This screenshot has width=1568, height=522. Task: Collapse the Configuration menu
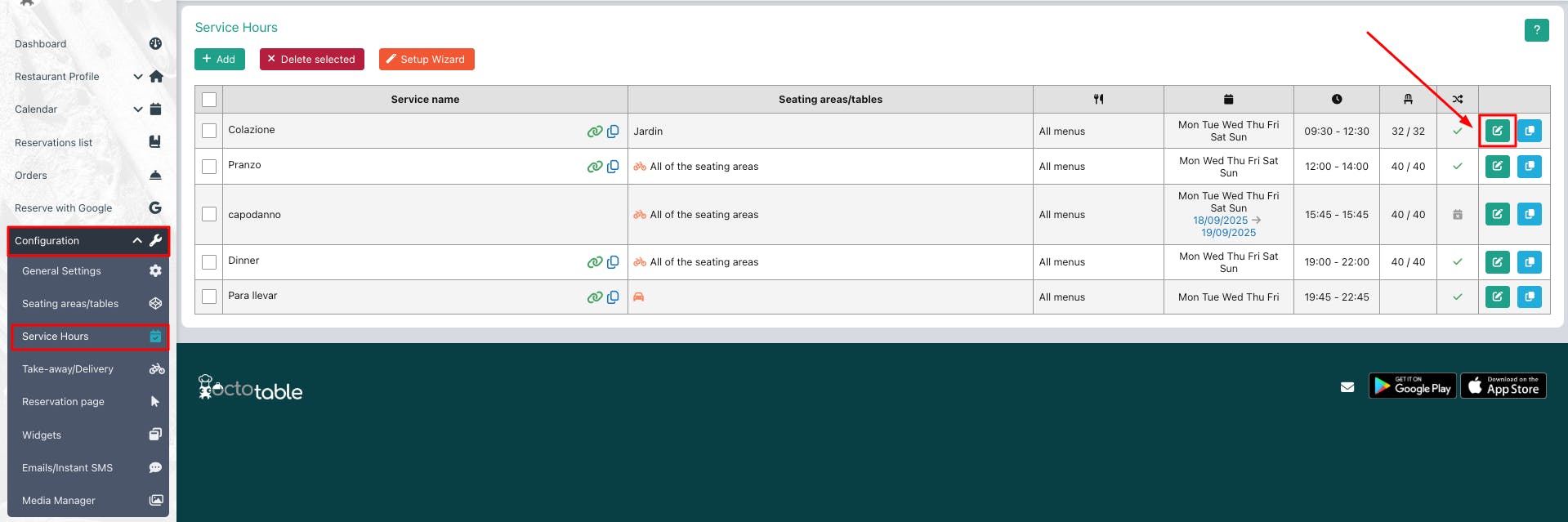click(88, 241)
